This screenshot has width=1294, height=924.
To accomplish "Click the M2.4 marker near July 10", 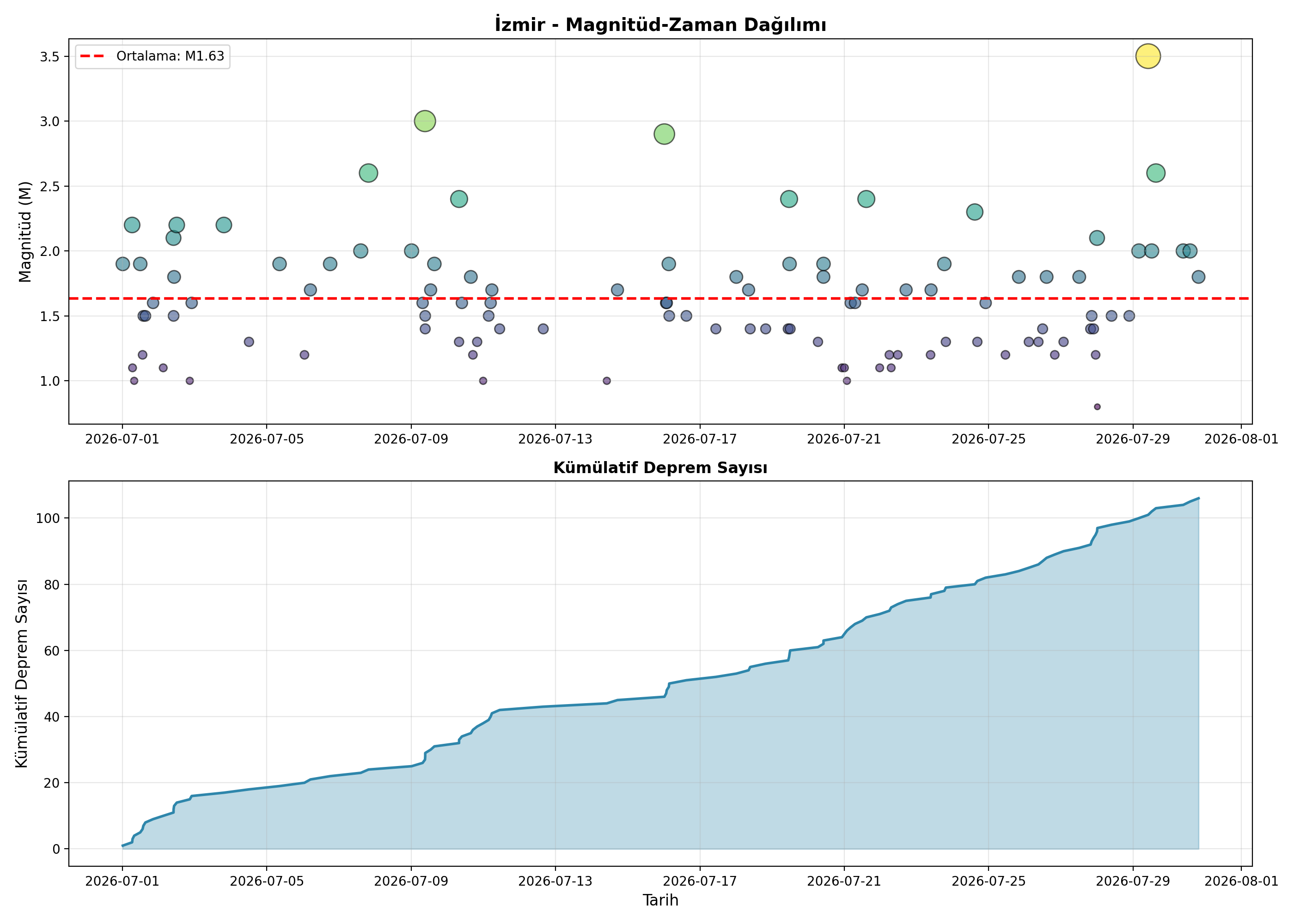I will (459, 199).
